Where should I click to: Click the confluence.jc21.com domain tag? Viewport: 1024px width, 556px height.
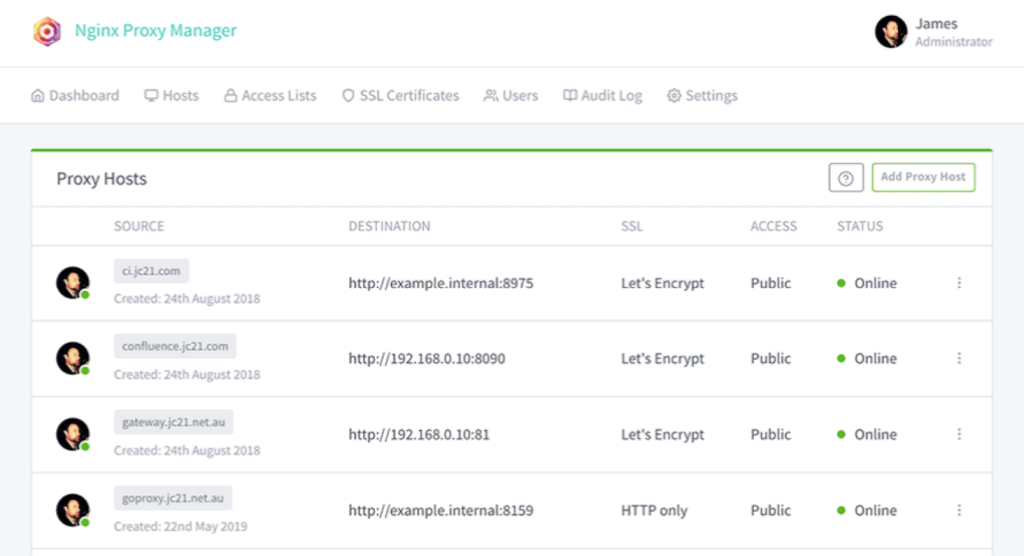pyautogui.click(x=175, y=346)
